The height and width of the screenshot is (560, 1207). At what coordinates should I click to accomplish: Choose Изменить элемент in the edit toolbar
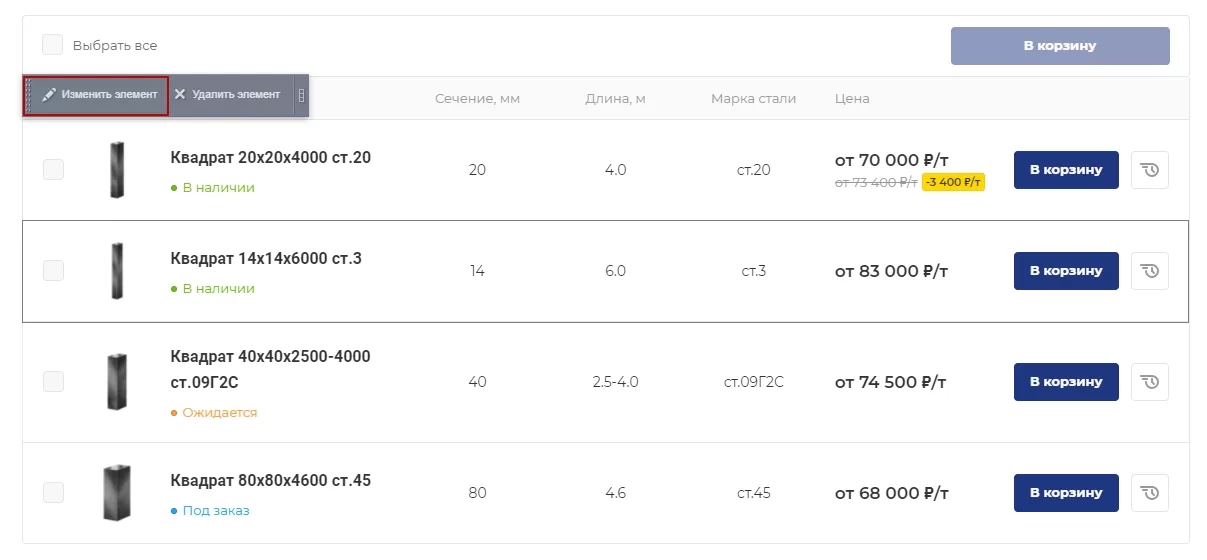coord(96,95)
